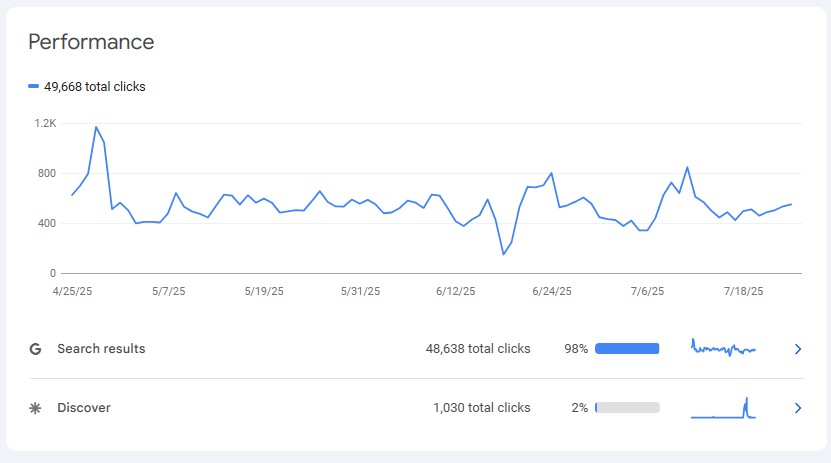The image size is (831, 463).
Task: Click the 48,638 total clicks value
Action: tap(478, 349)
